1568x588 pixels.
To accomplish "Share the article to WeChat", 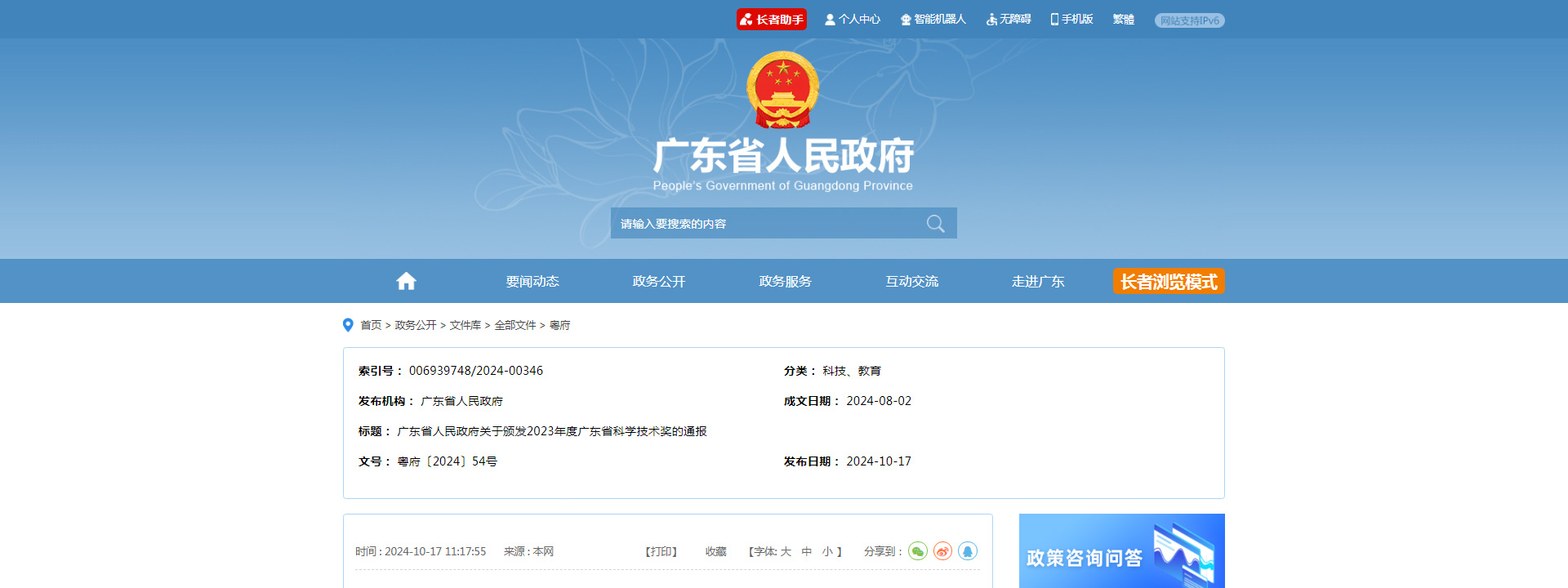I will click(918, 551).
